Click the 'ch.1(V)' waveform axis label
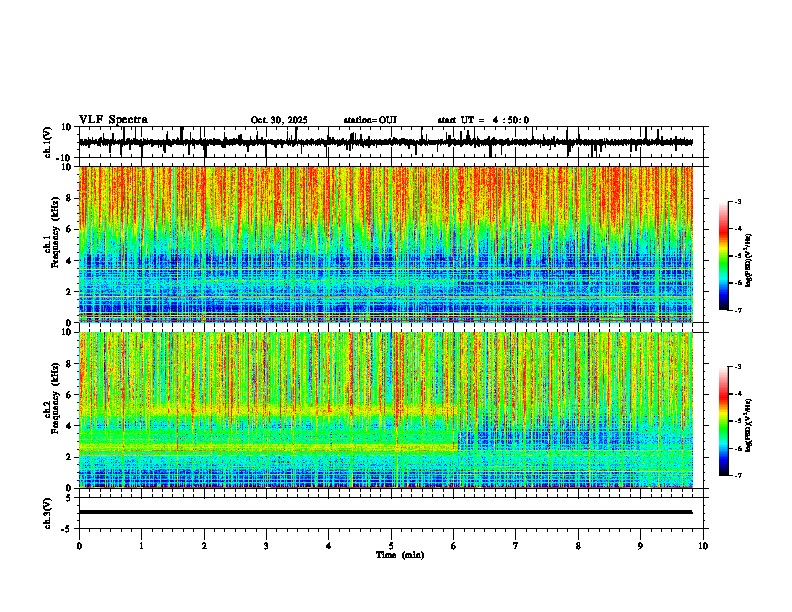 pos(48,142)
